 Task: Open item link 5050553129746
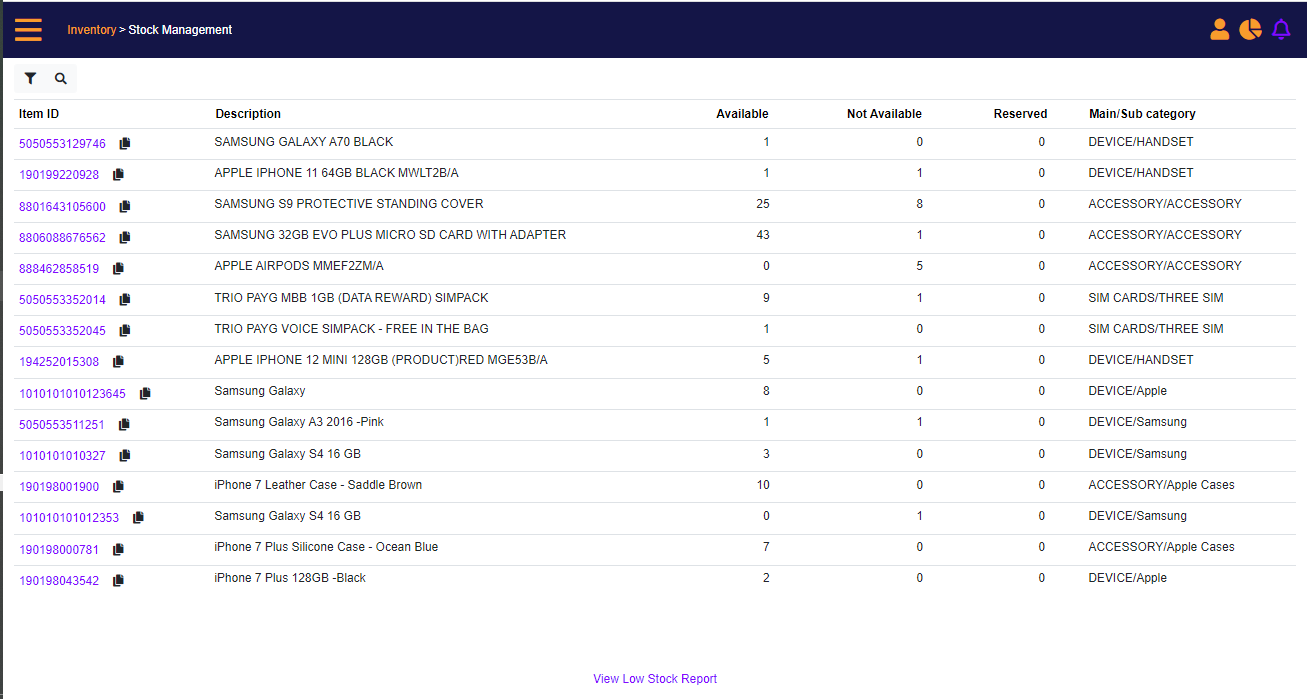(x=62, y=144)
